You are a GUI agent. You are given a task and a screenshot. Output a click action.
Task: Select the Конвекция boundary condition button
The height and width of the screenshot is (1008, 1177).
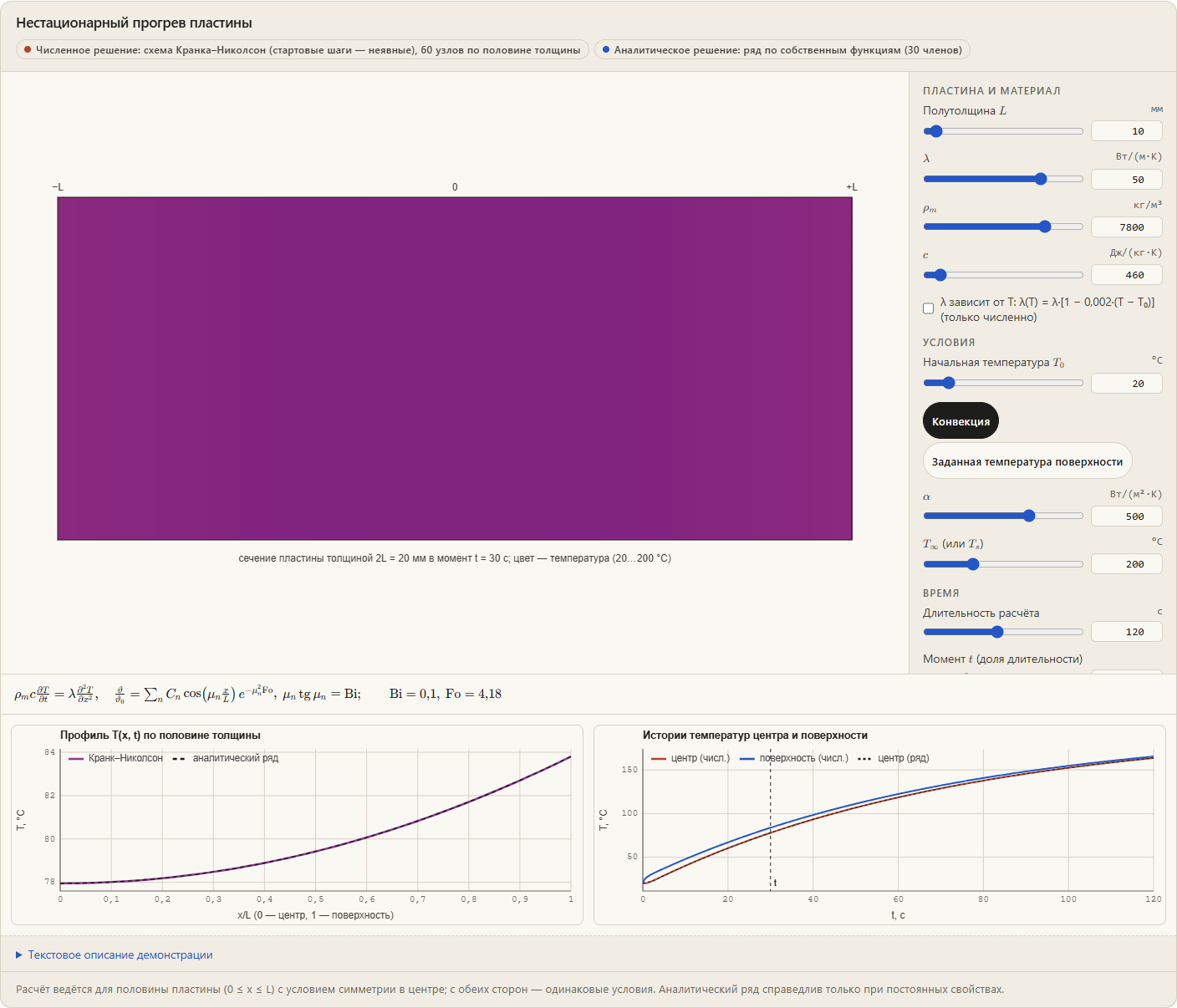coord(960,420)
